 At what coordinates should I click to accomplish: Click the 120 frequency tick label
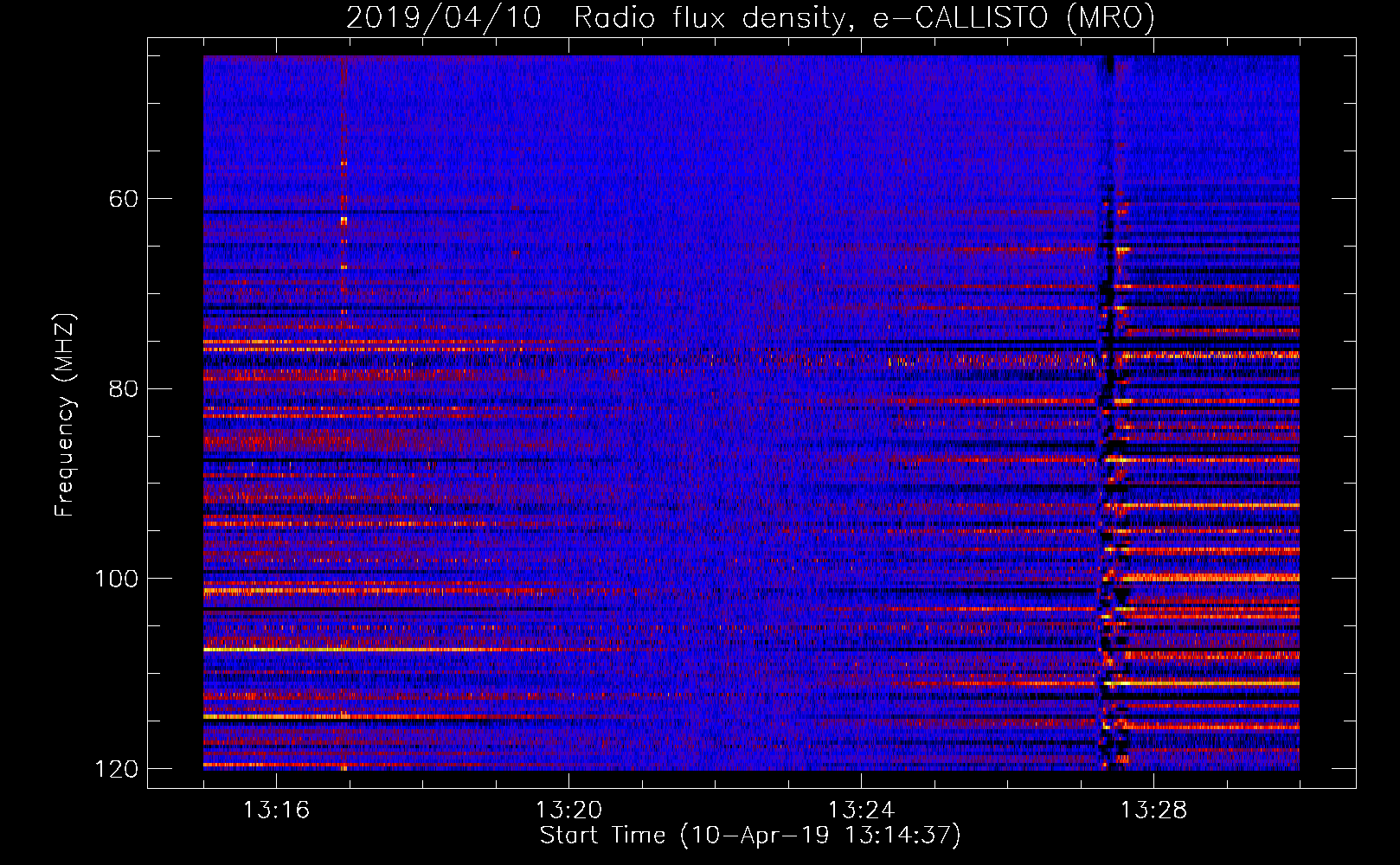(117, 769)
